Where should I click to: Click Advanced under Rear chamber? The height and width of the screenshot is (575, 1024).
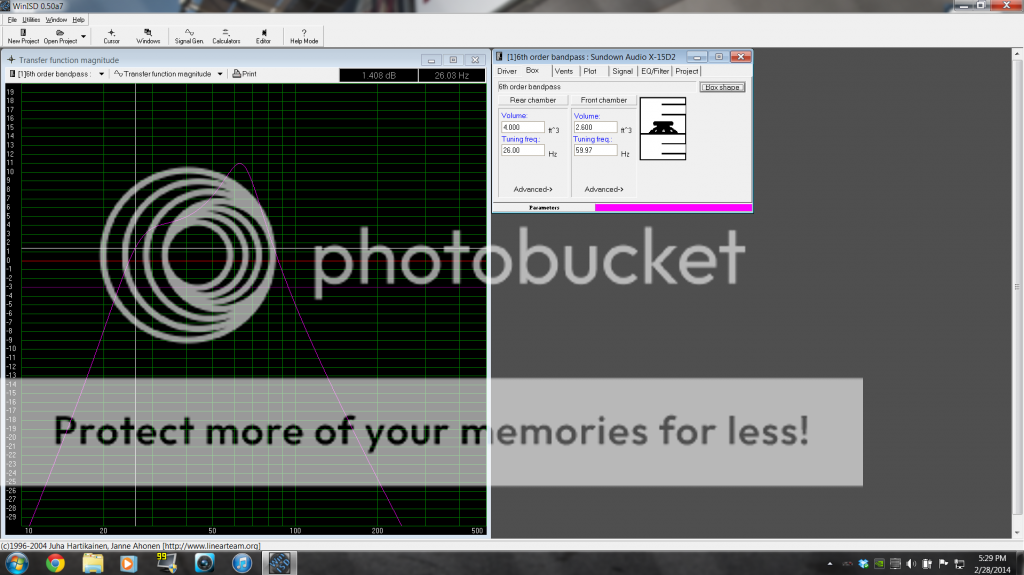point(531,189)
